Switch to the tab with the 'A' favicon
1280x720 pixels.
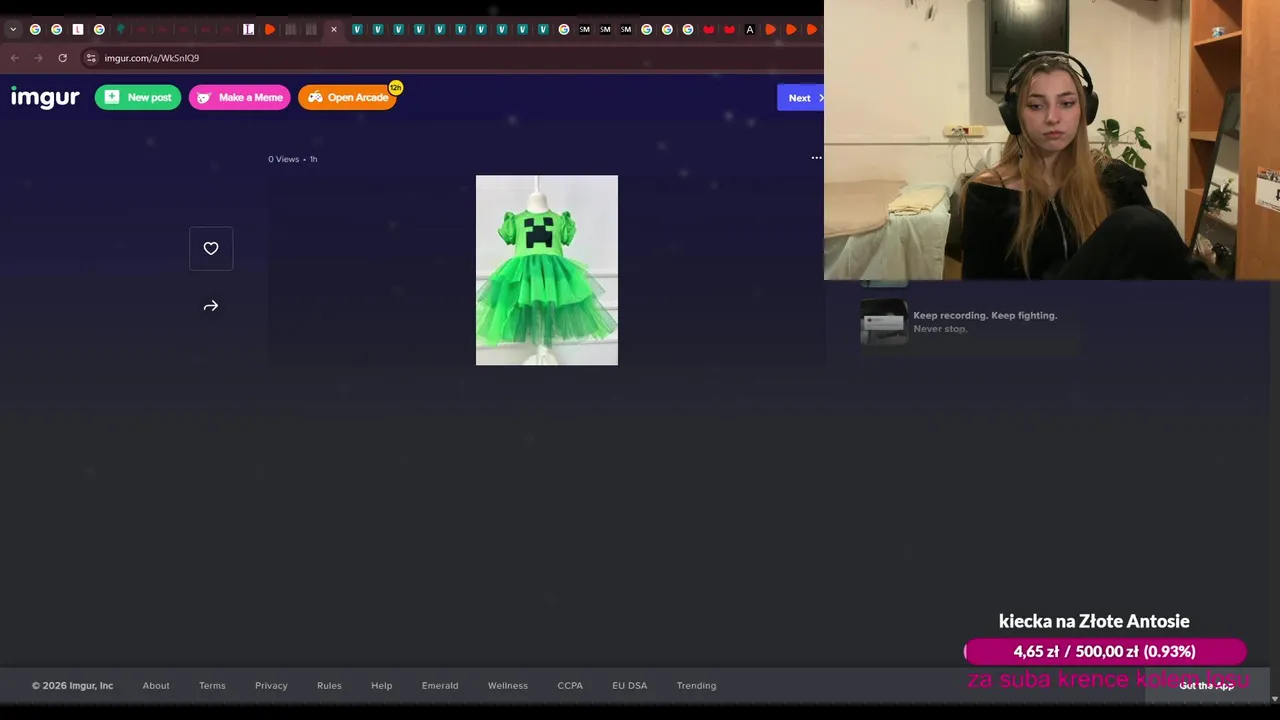click(x=750, y=30)
